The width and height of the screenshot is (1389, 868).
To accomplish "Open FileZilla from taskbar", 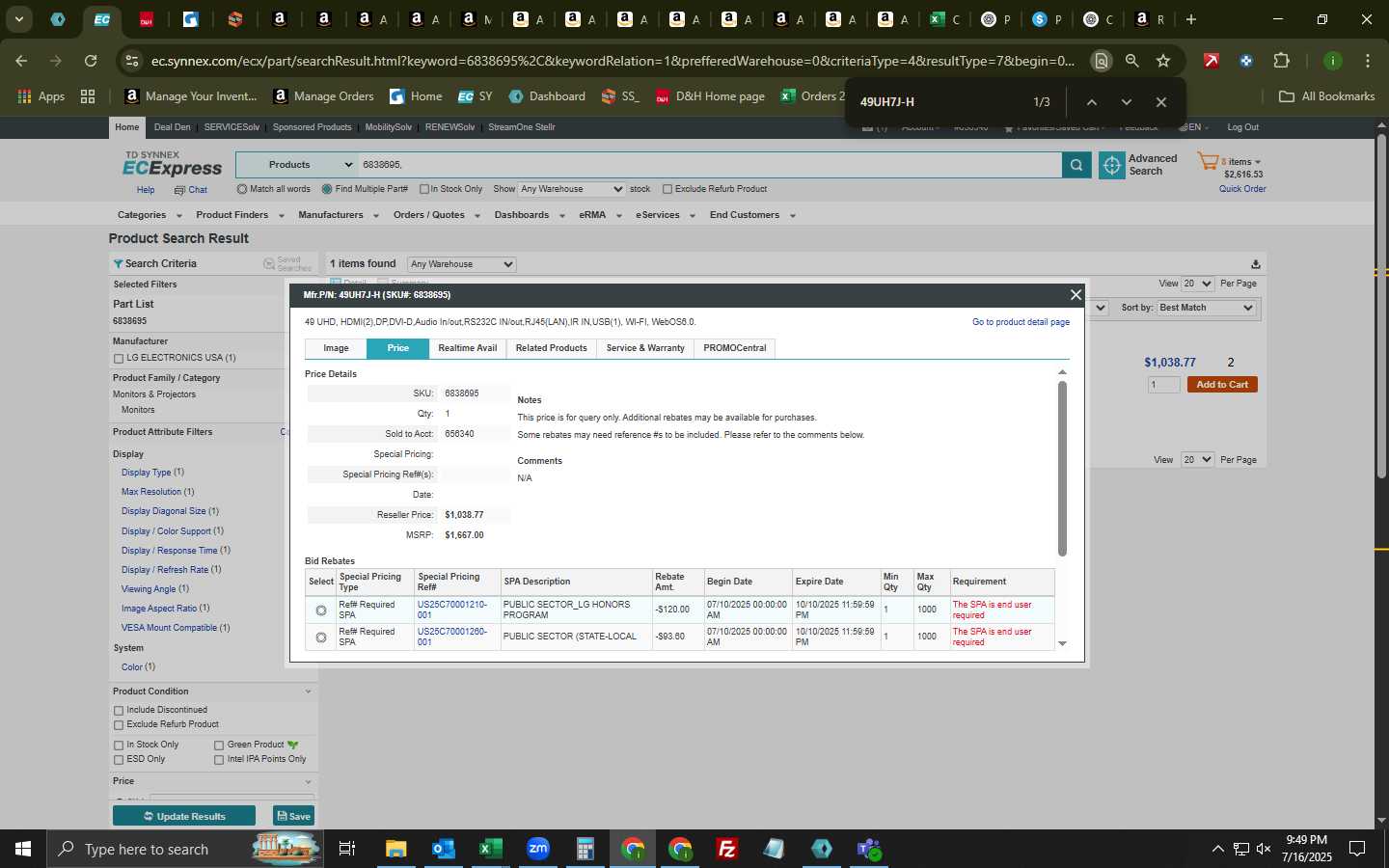I will point(727,849).
